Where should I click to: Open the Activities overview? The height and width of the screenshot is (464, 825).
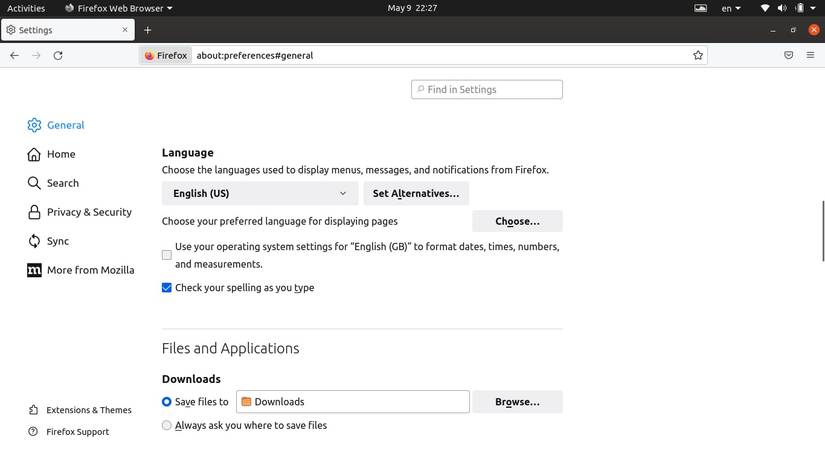(x=26, y=8)
